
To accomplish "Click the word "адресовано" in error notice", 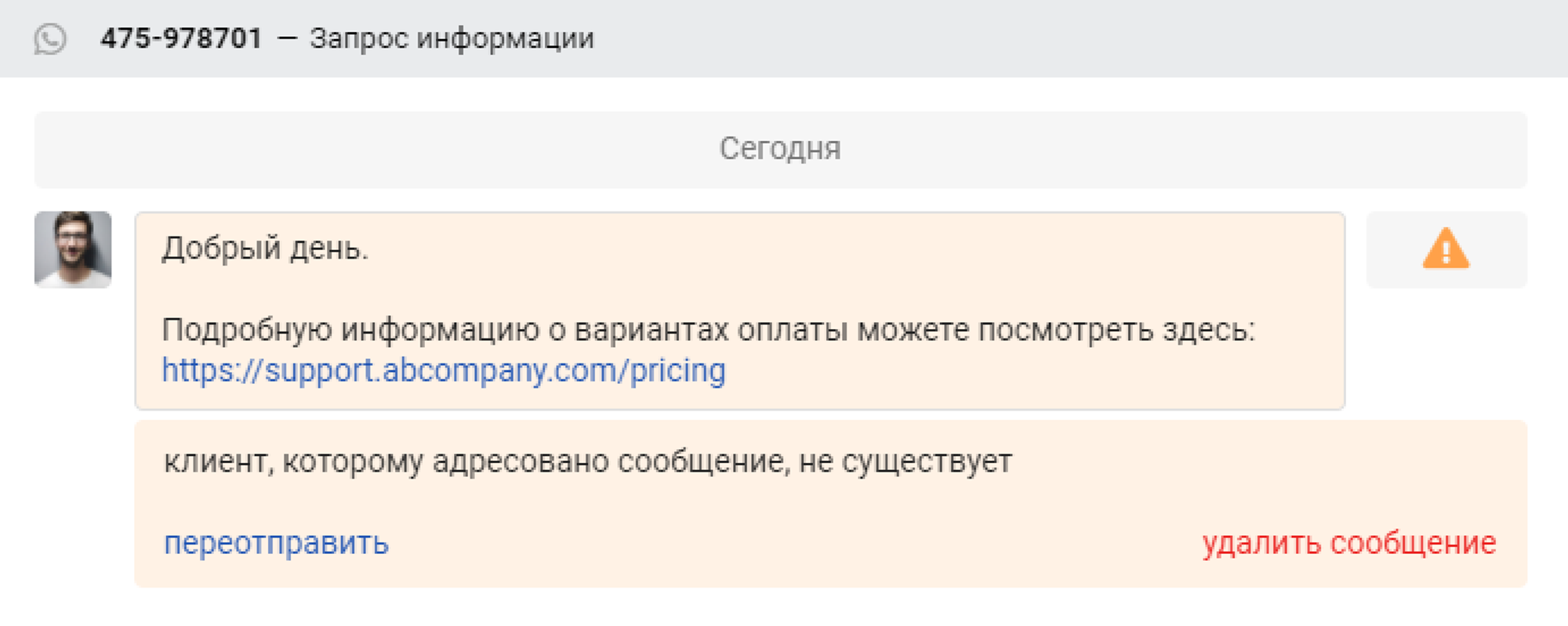I will point(521,461).
